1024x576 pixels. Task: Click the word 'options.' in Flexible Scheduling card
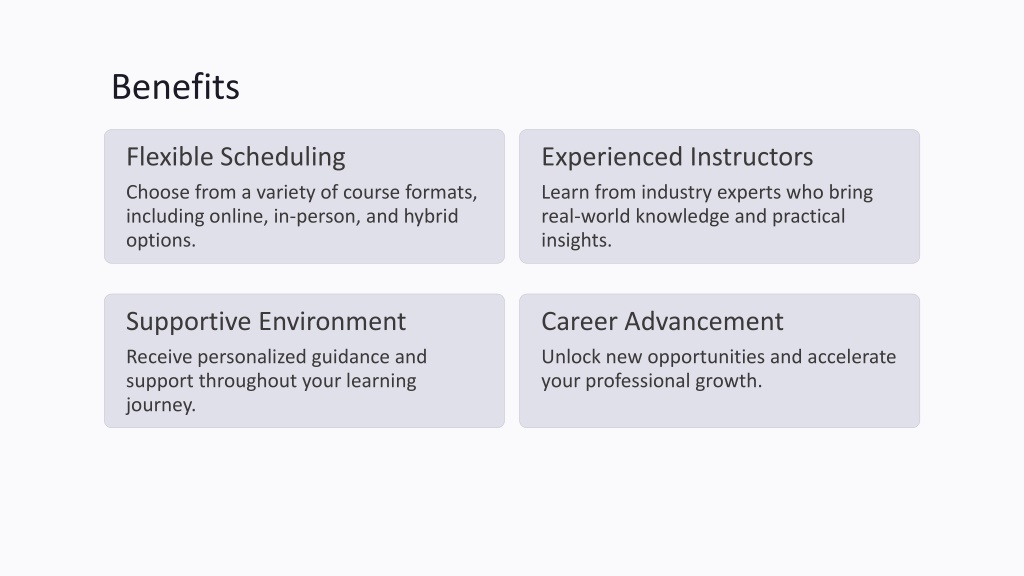[161, 240]
